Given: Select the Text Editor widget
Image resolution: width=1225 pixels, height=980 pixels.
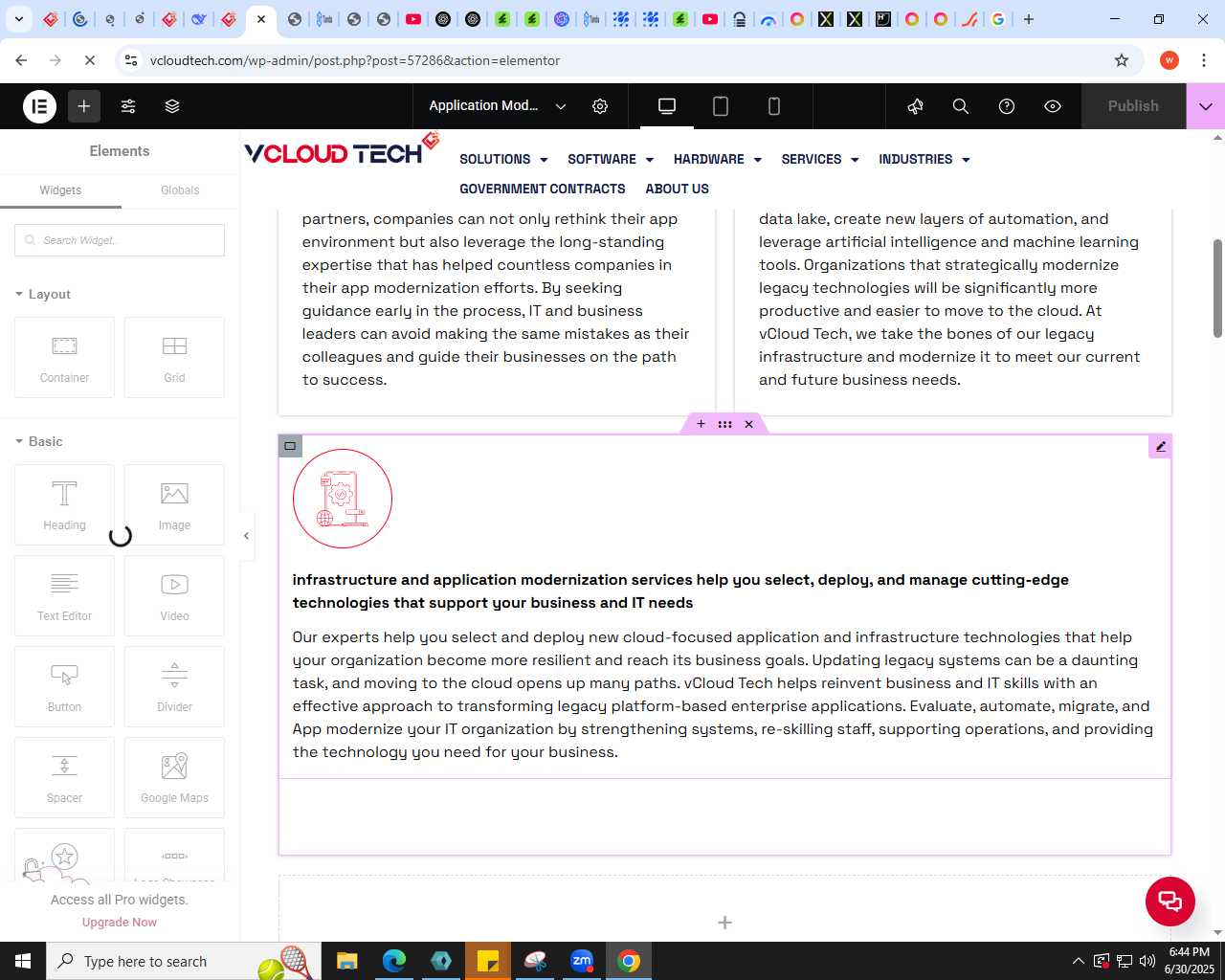Looking at the screenshot, I should 64,595.
